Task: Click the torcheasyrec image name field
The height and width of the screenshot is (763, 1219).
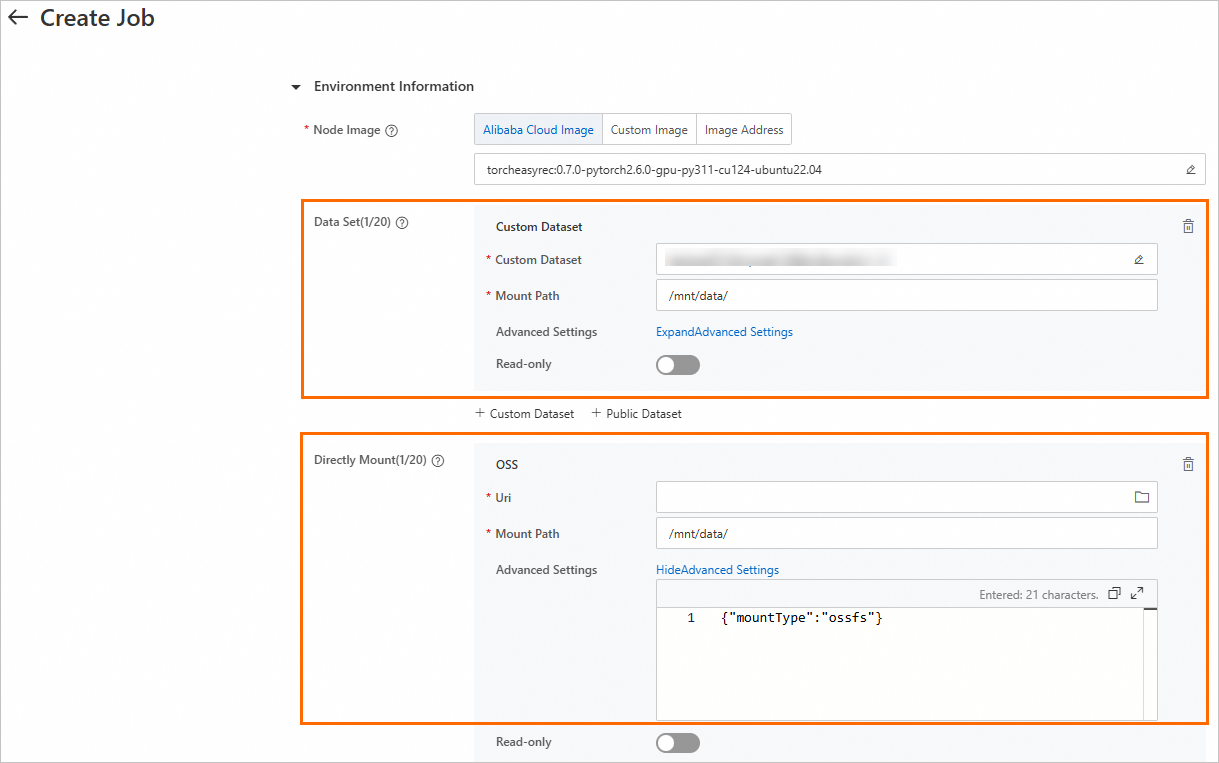Action: tap(839, 169)
